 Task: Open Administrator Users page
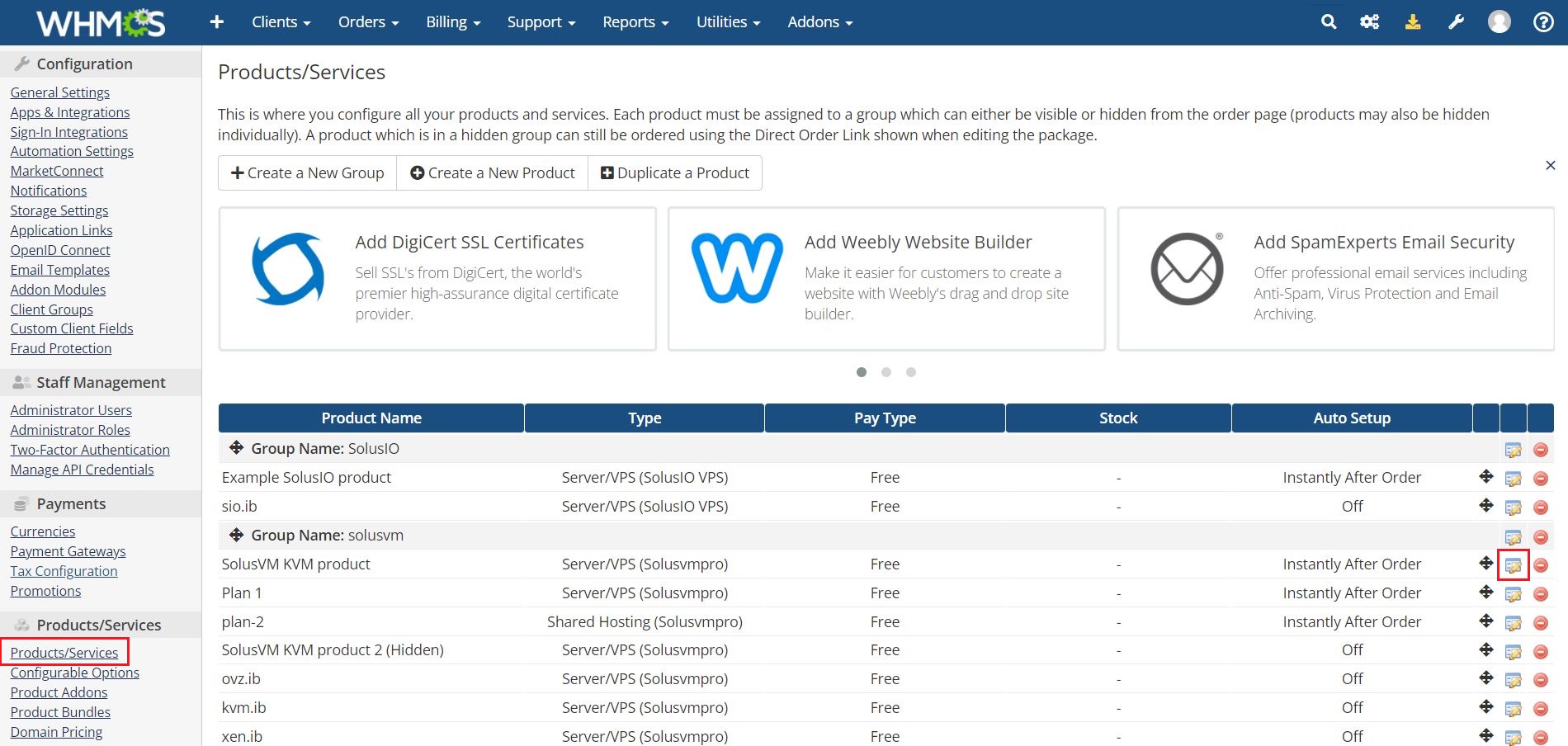71,410
